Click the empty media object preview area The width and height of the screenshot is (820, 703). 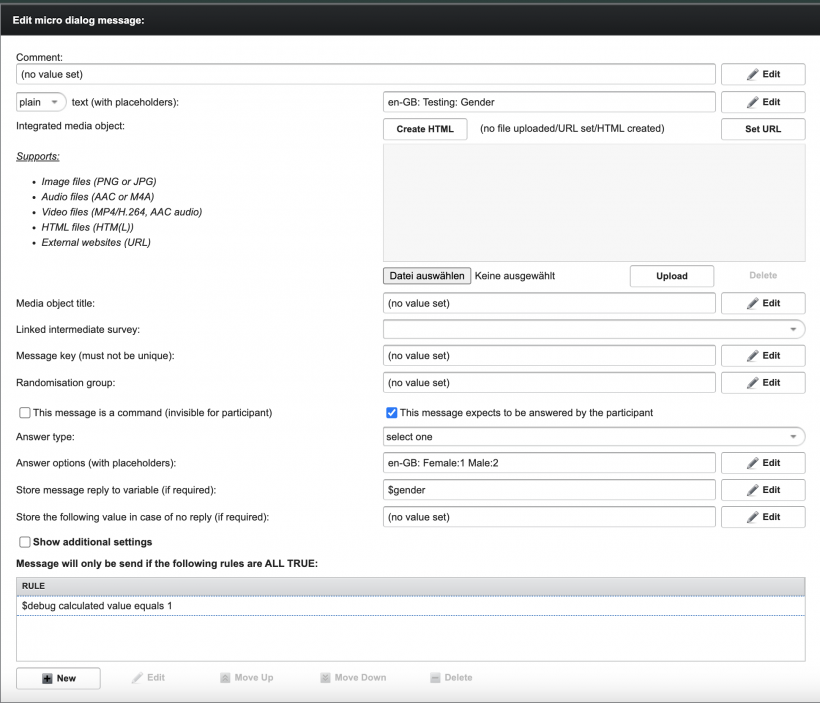(594, 203)
